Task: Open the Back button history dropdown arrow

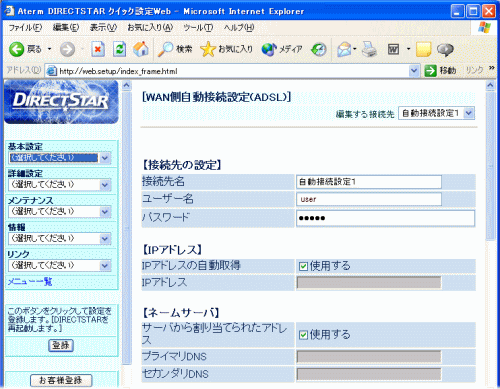Action: point(50,49)
